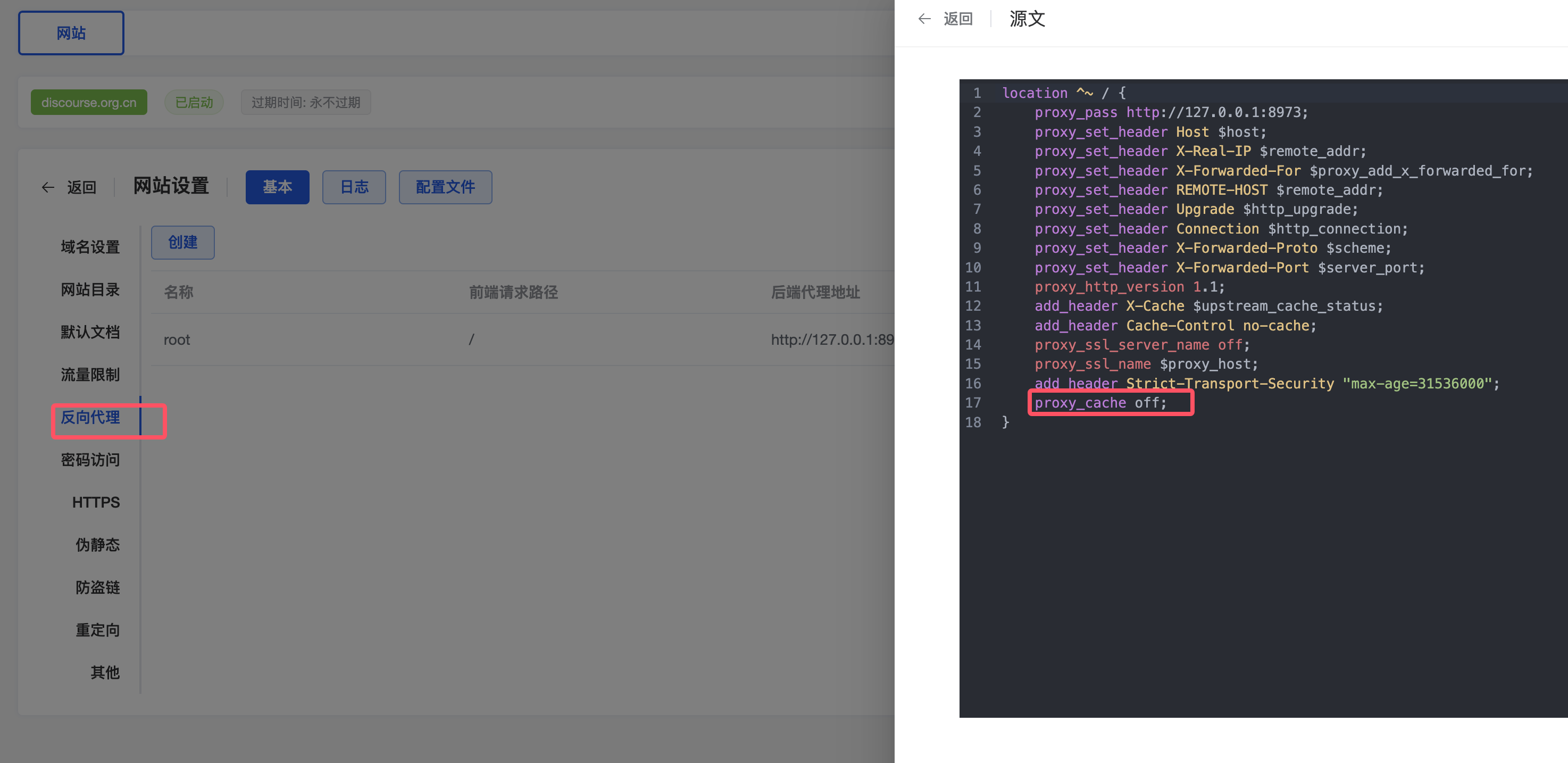Select 反向代理 in the sidebar

90,417
